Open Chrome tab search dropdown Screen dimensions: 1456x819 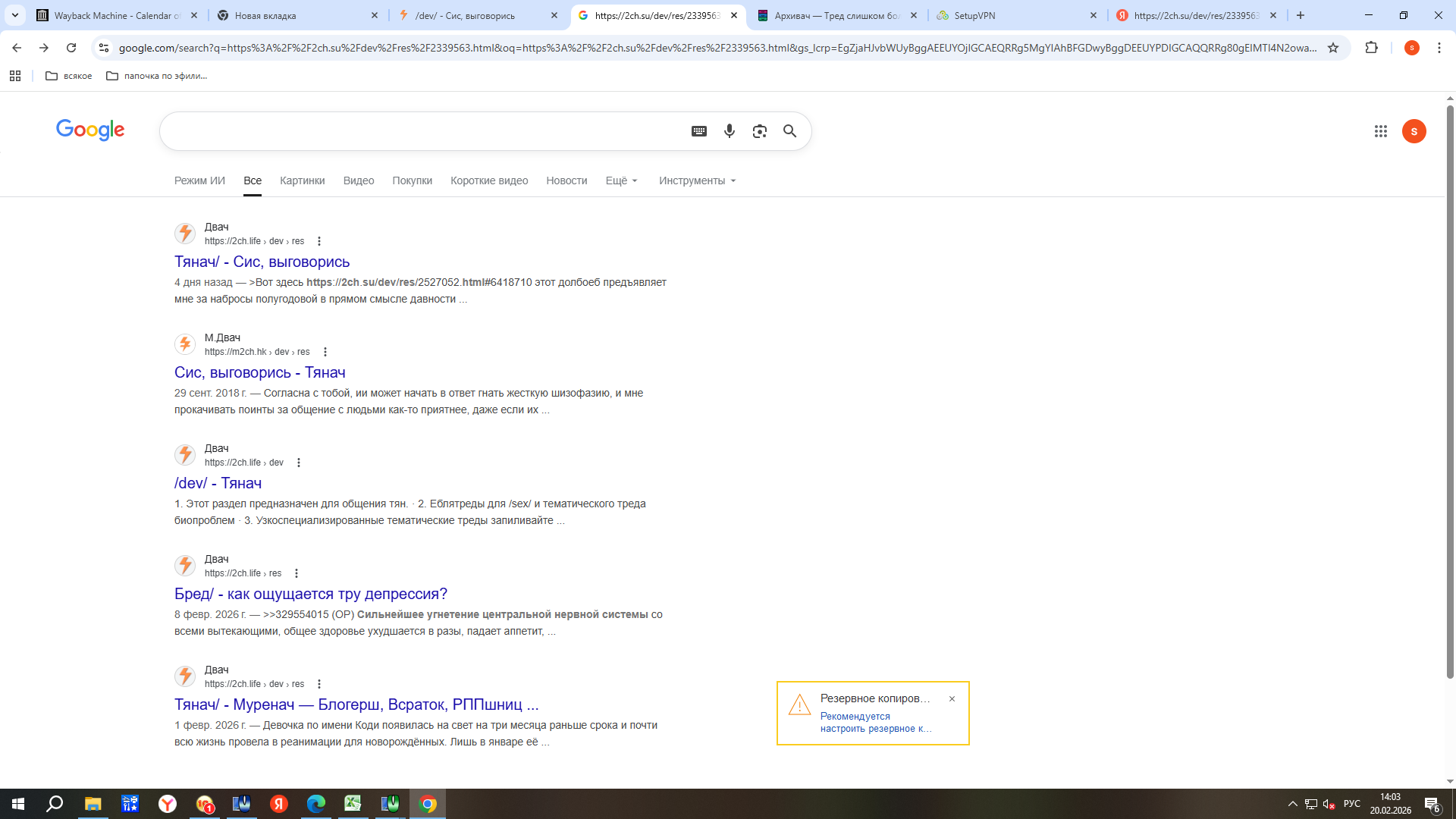click(15, 15)
